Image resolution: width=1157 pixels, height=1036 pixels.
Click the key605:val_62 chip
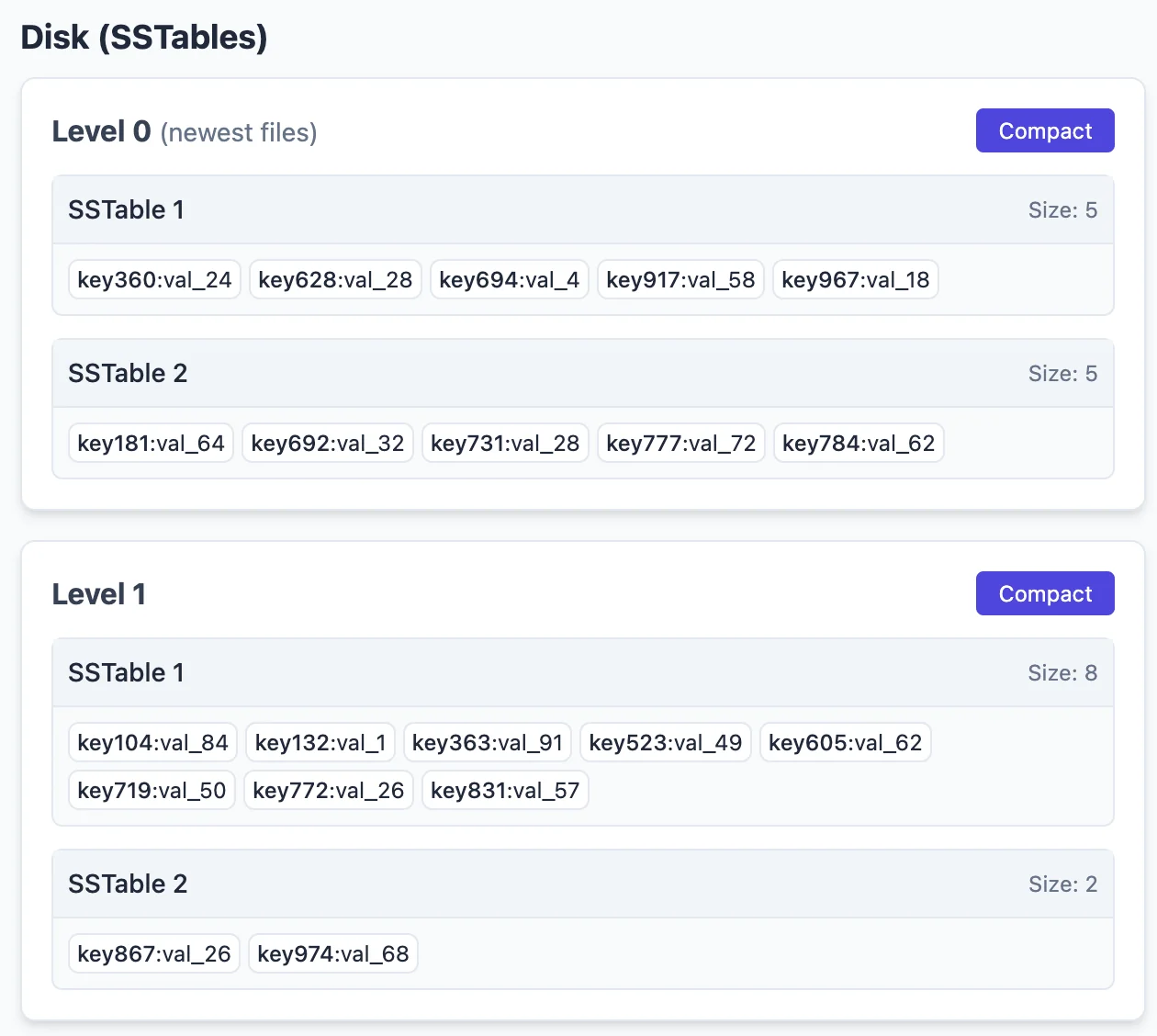click(845, 743)
